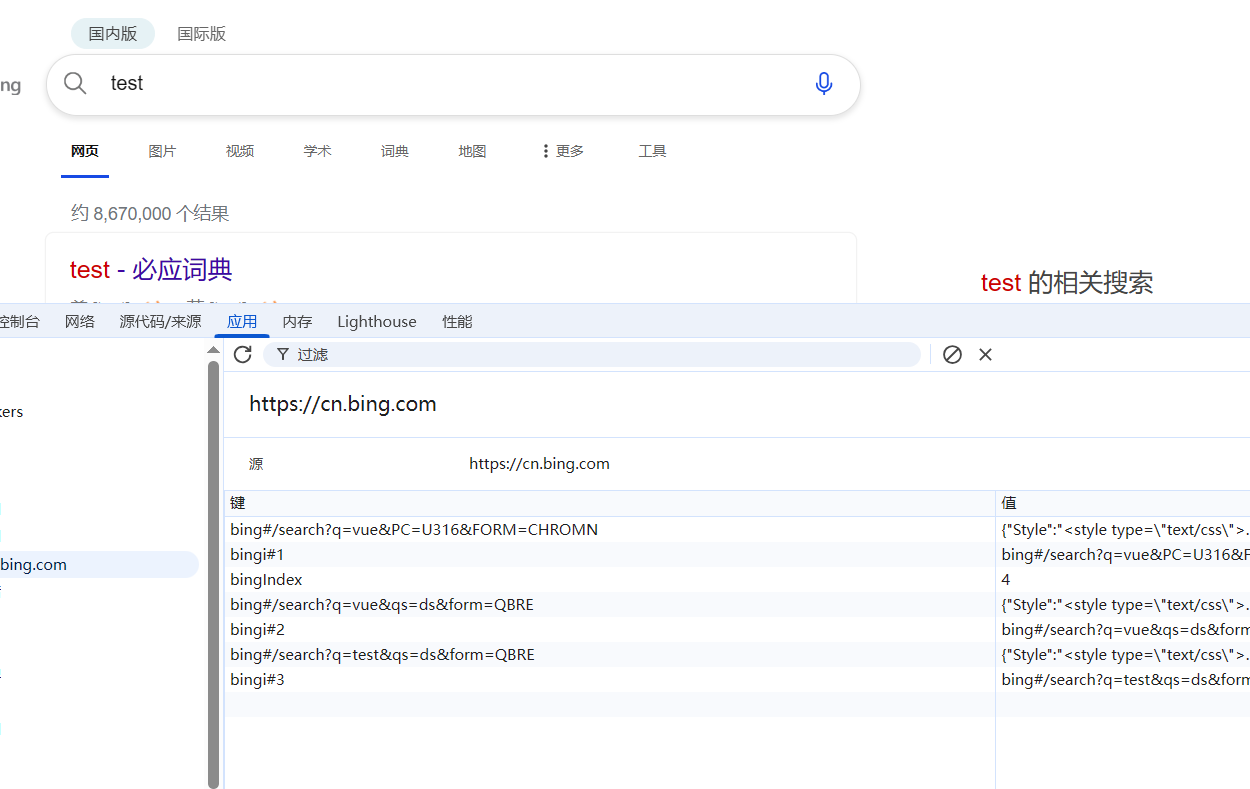
Task: Click the 键 column header
Action: 610,503
